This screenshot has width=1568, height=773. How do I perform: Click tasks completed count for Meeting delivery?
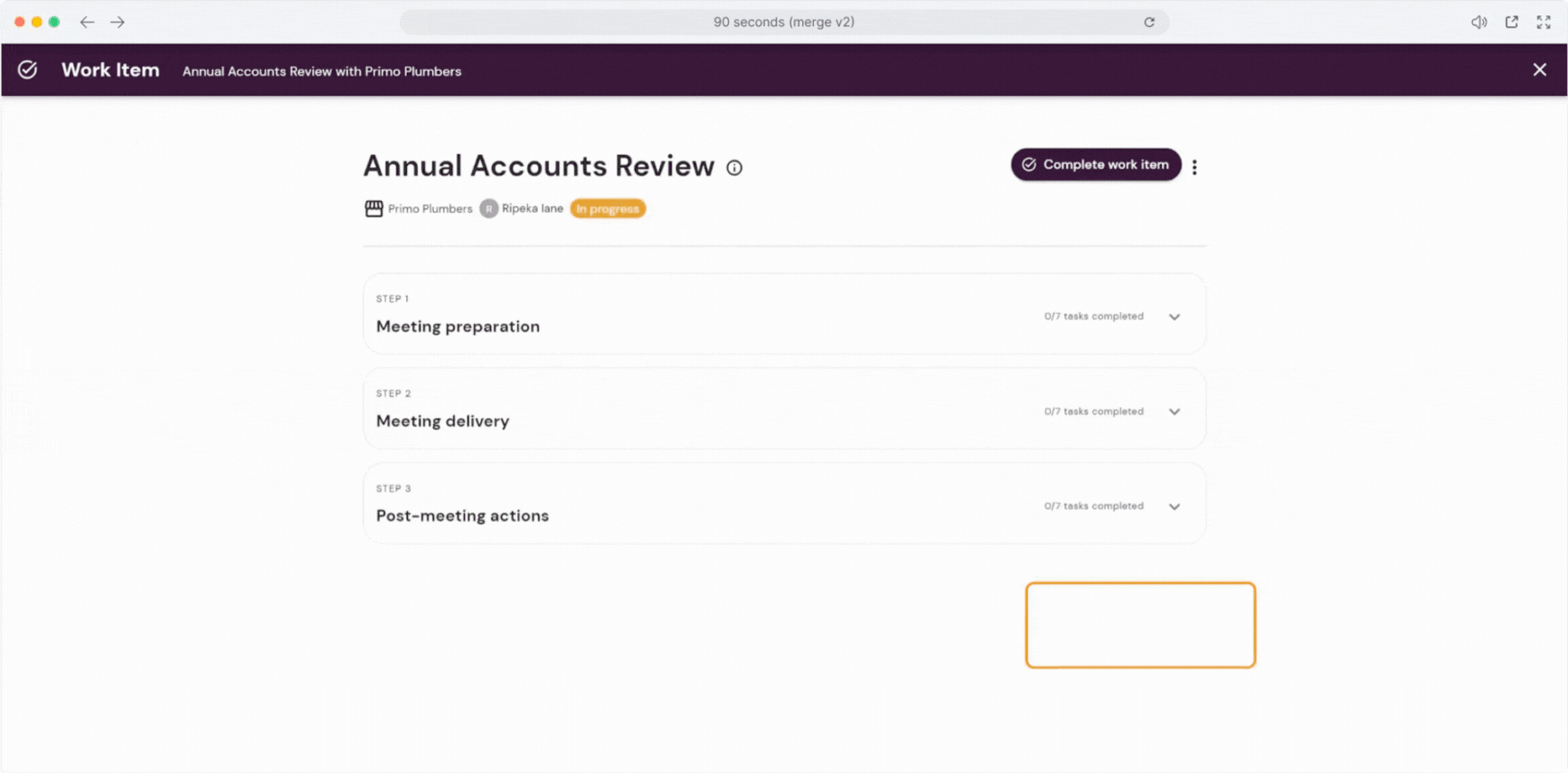1093,412
